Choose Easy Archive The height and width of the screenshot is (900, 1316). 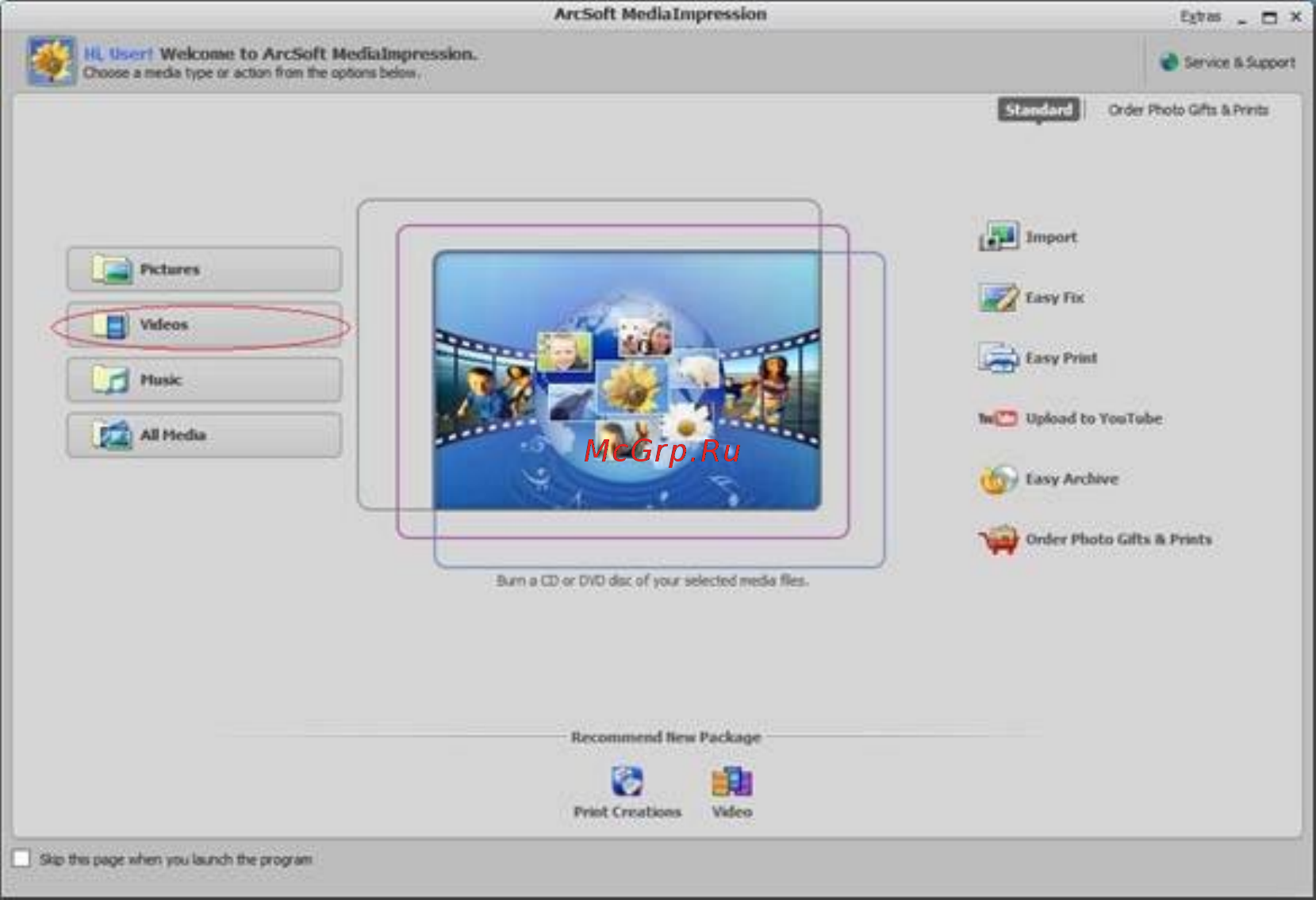[1072, 479]
